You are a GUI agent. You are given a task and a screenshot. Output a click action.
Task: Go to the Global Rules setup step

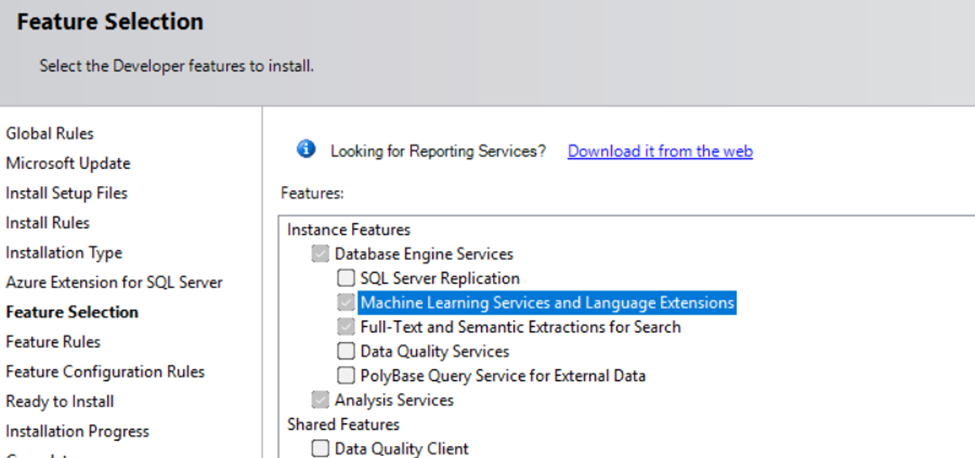50,133
